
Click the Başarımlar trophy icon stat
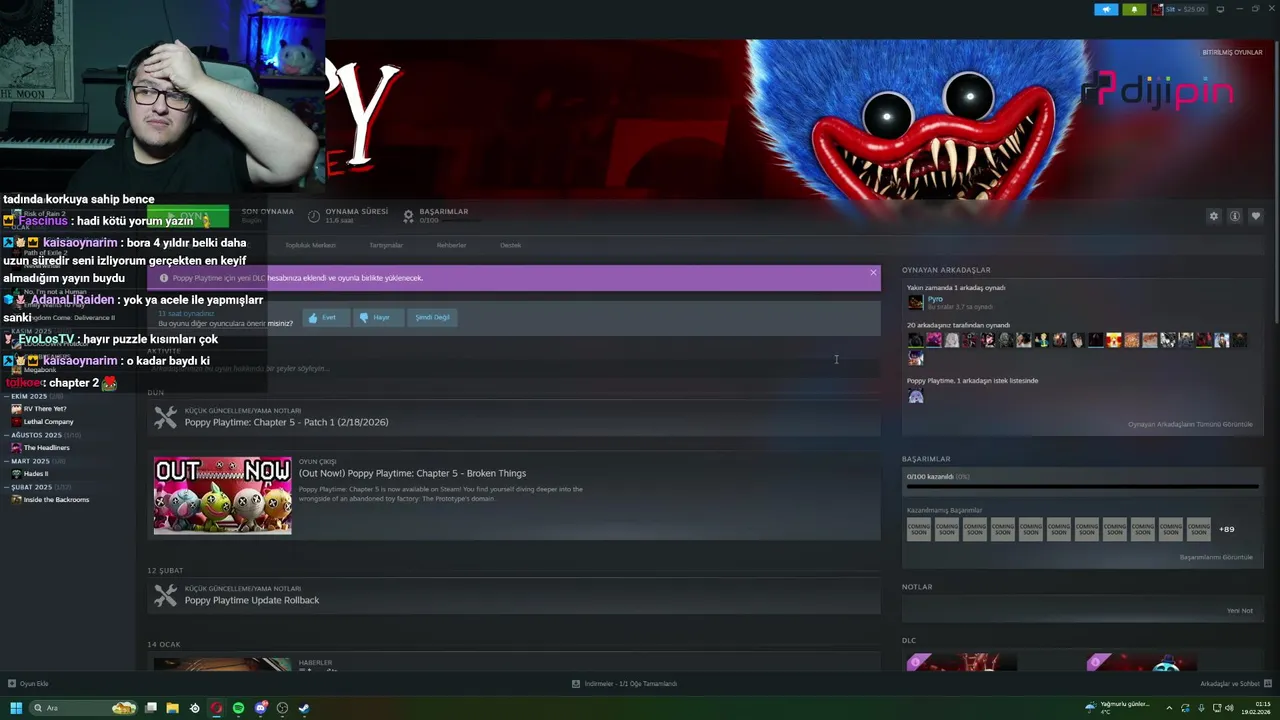(x=408, y=216)
